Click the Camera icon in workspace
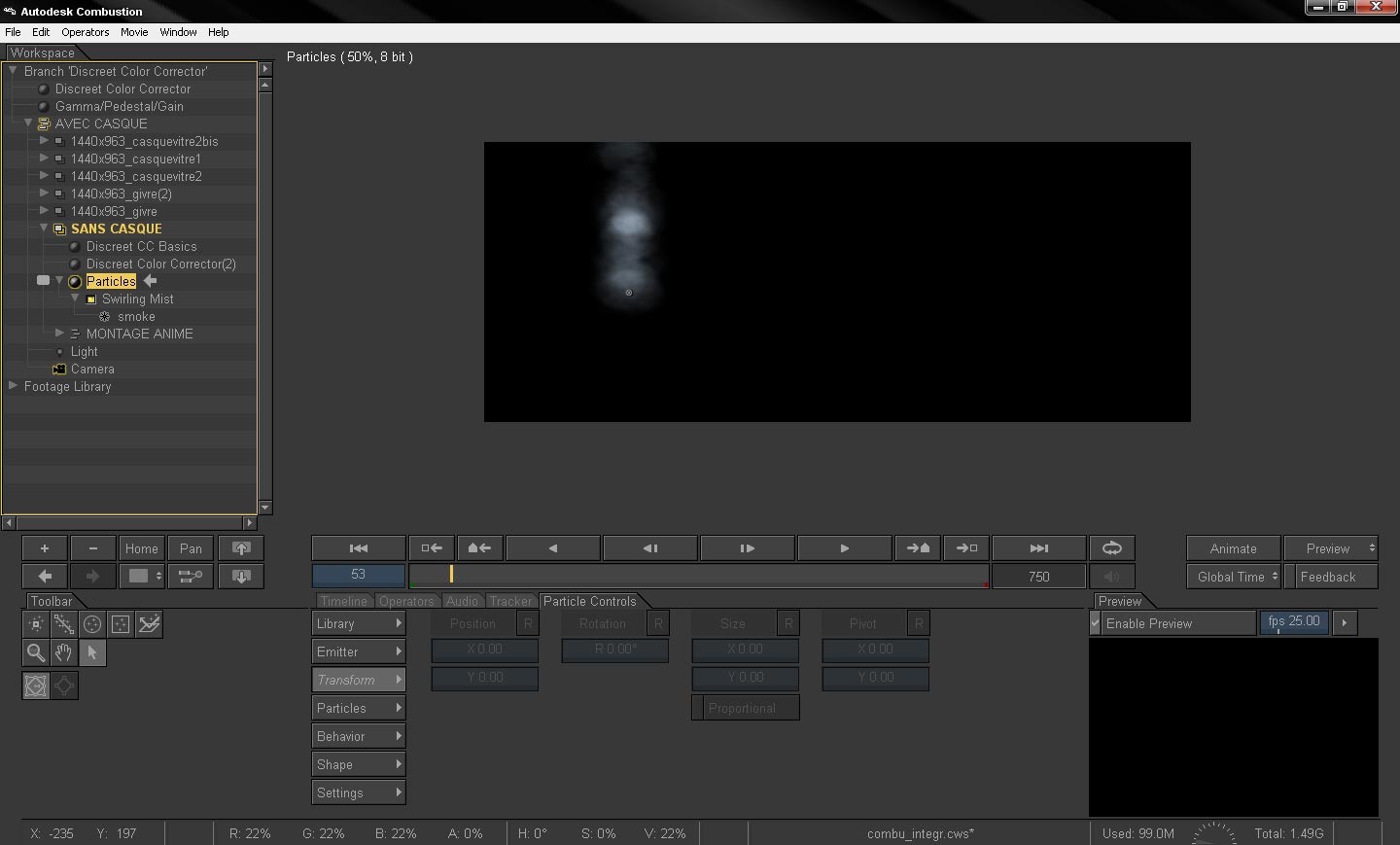 point(59,370)
